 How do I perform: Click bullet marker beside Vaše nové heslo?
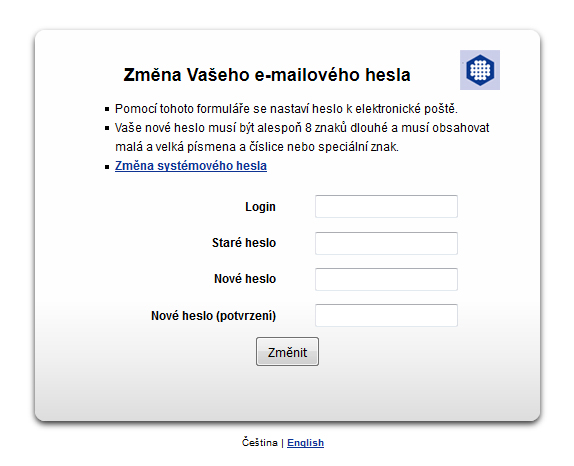107,128
